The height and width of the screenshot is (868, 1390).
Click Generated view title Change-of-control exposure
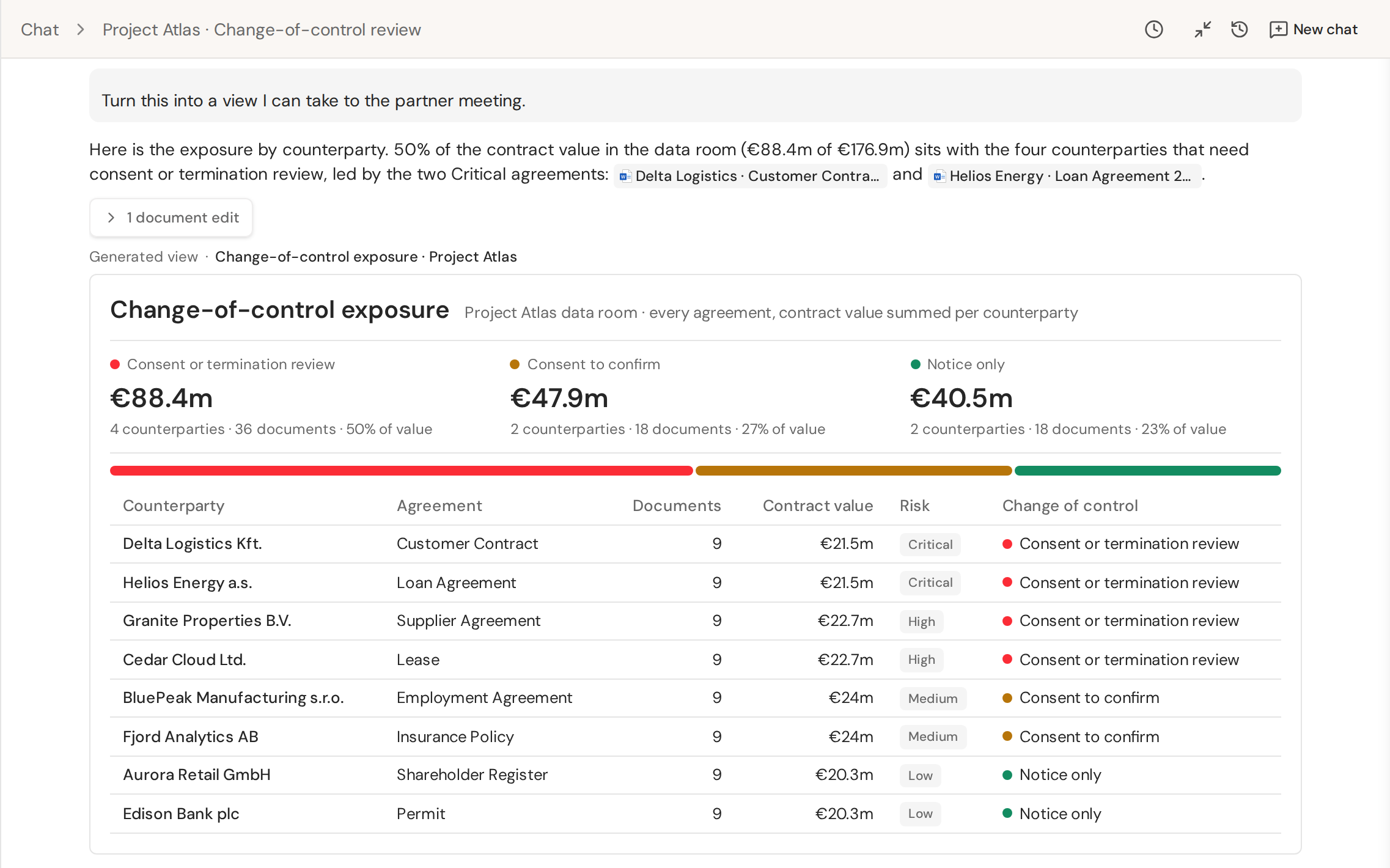[366, 257]
